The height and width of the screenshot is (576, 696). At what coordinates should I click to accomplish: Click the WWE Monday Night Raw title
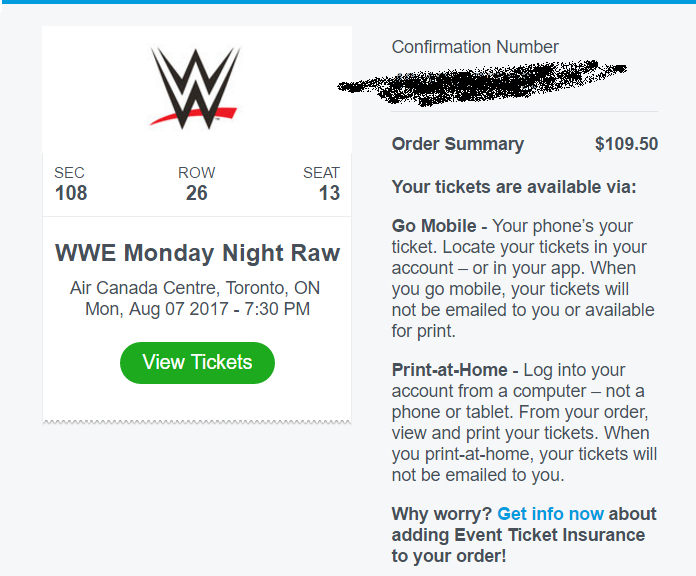pyautogui.click(x=197, y=253)
